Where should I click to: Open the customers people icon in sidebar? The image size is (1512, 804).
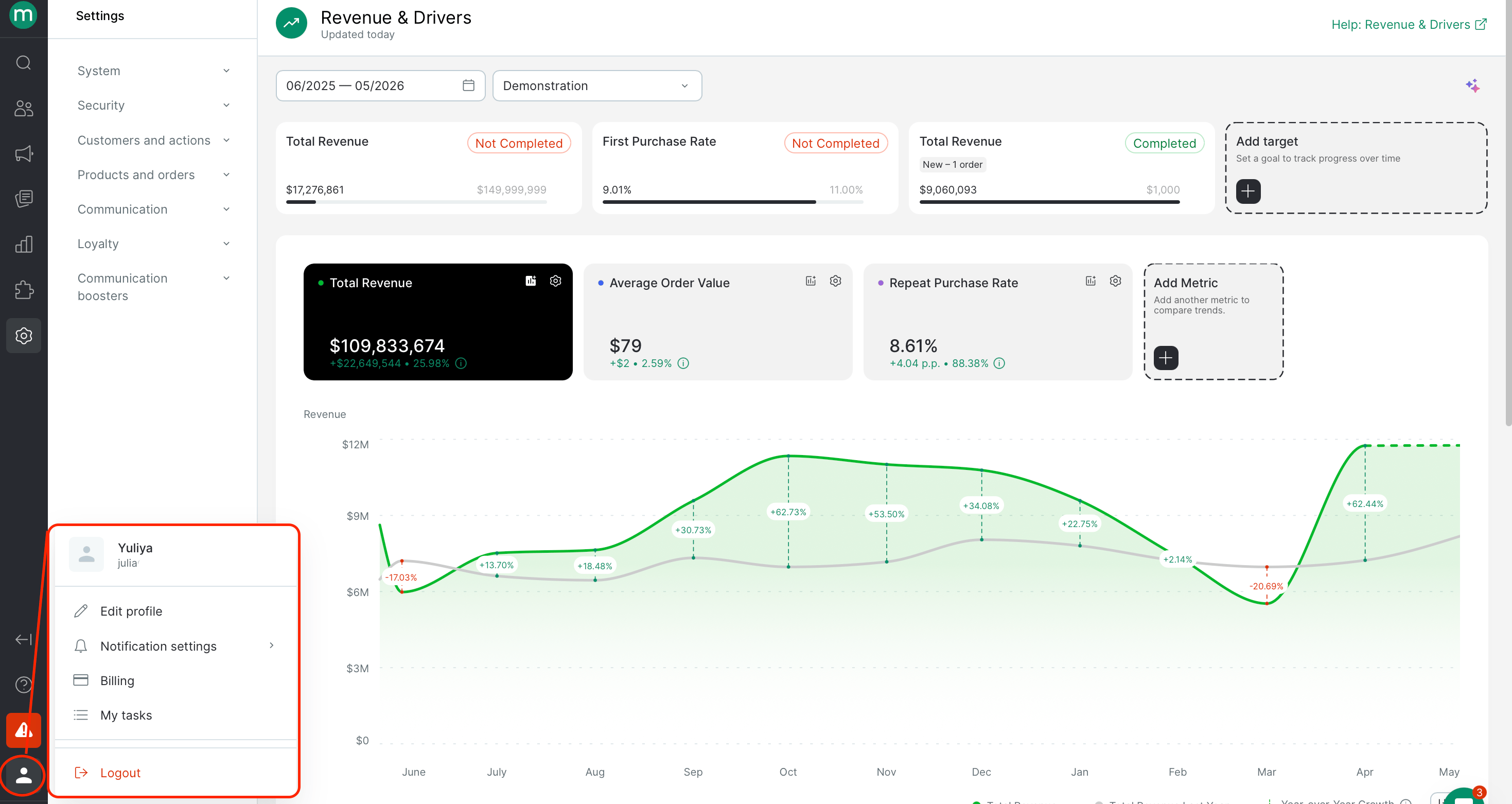pos(24,108)
